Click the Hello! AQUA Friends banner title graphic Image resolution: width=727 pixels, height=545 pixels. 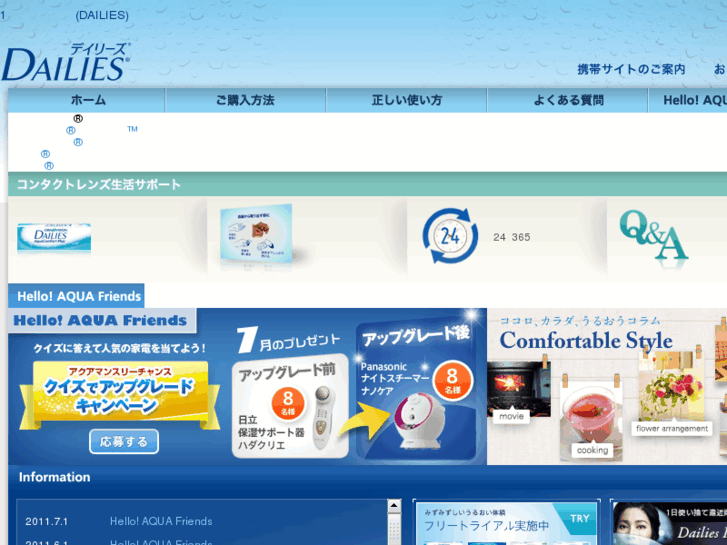100,321
